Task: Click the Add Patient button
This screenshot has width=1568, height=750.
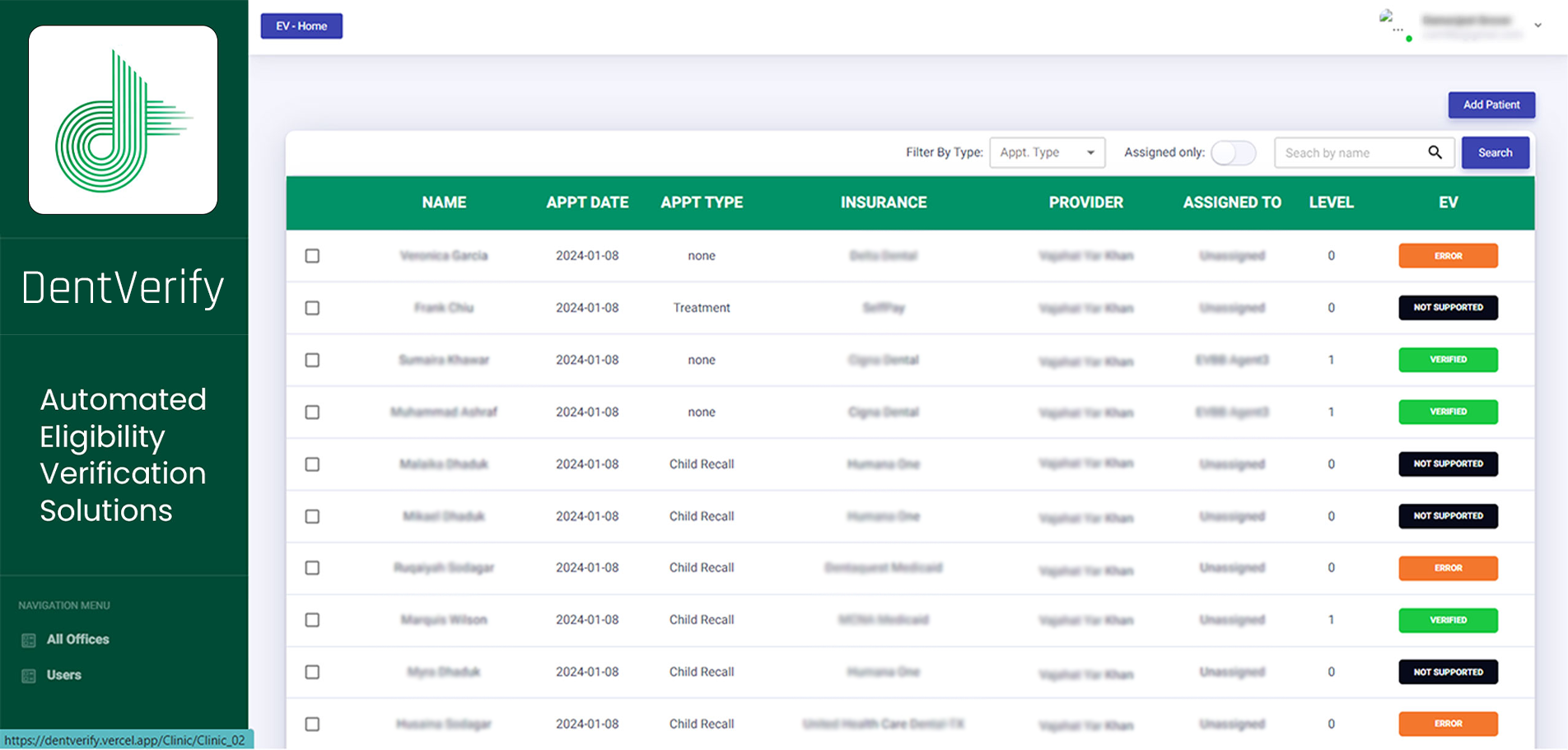Action: pyautogui.click(x=1491, y=105)
